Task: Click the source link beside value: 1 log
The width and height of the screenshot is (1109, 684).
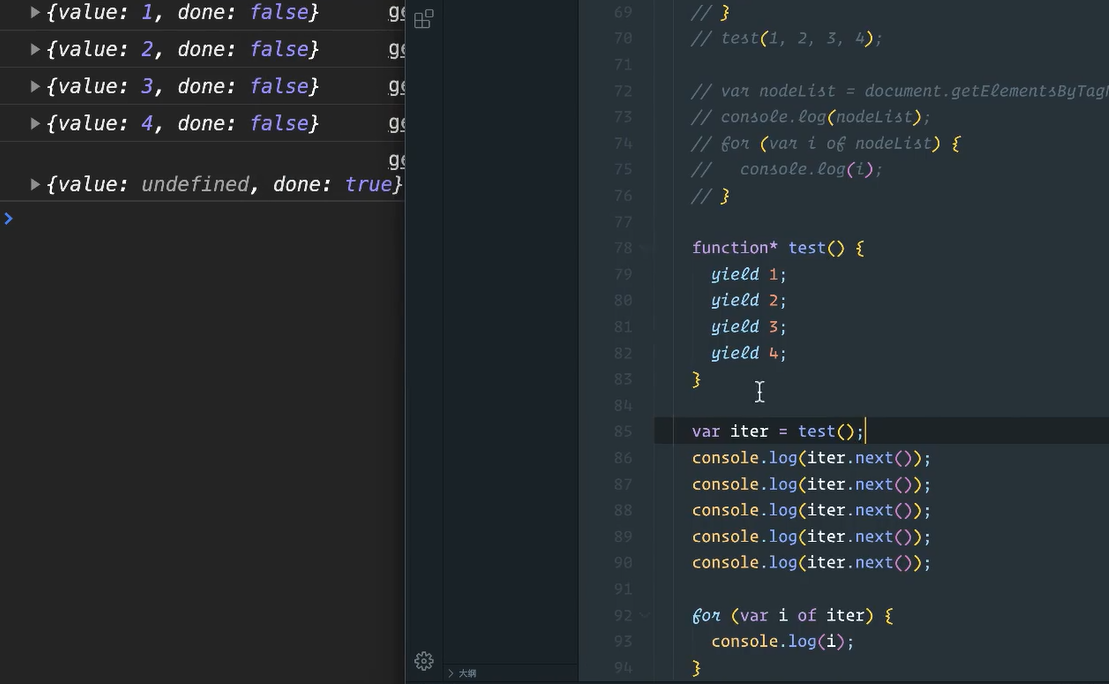Action: tap(397, 12)
